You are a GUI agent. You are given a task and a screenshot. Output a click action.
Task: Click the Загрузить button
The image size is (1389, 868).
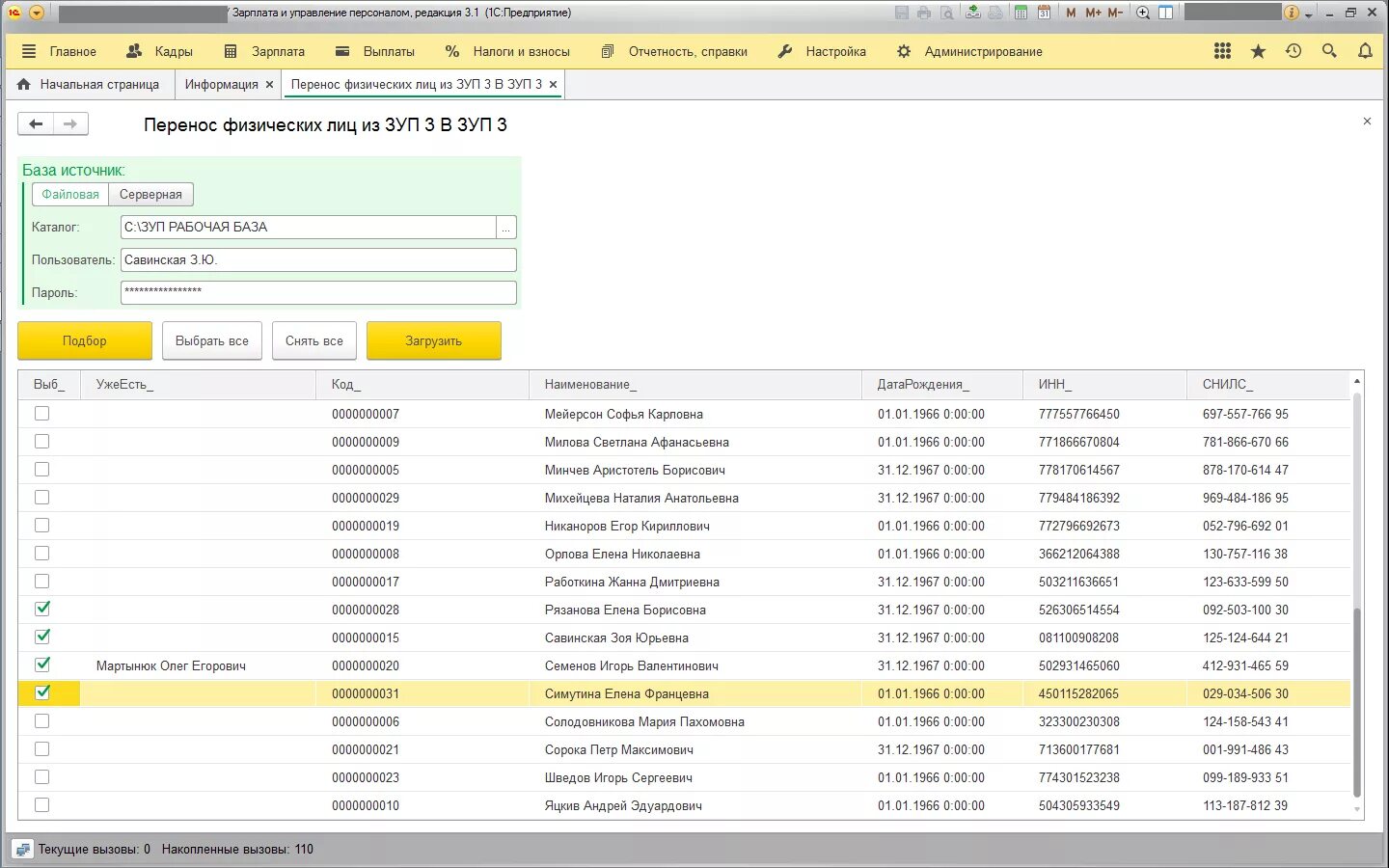click(434, 340)
